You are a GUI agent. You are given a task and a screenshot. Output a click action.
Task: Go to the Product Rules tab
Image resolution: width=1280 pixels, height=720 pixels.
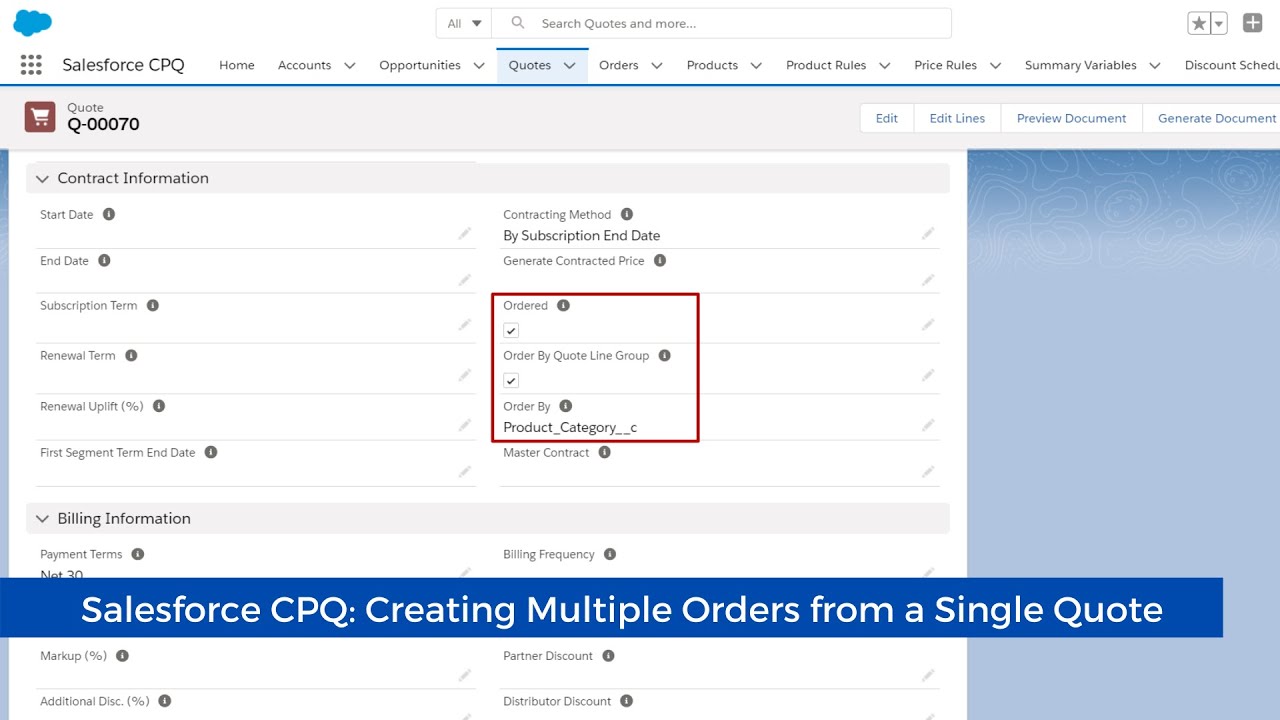pyautogui.click(x=826, y=65)
